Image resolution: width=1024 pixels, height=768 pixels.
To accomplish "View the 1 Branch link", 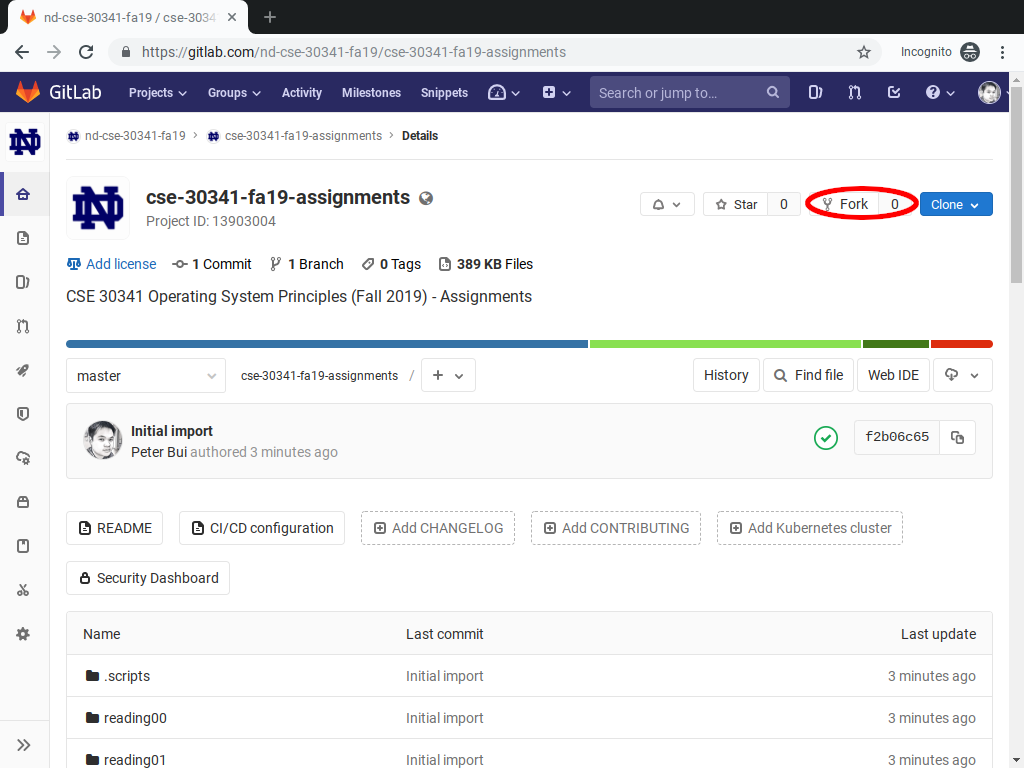I will [306, 264].
